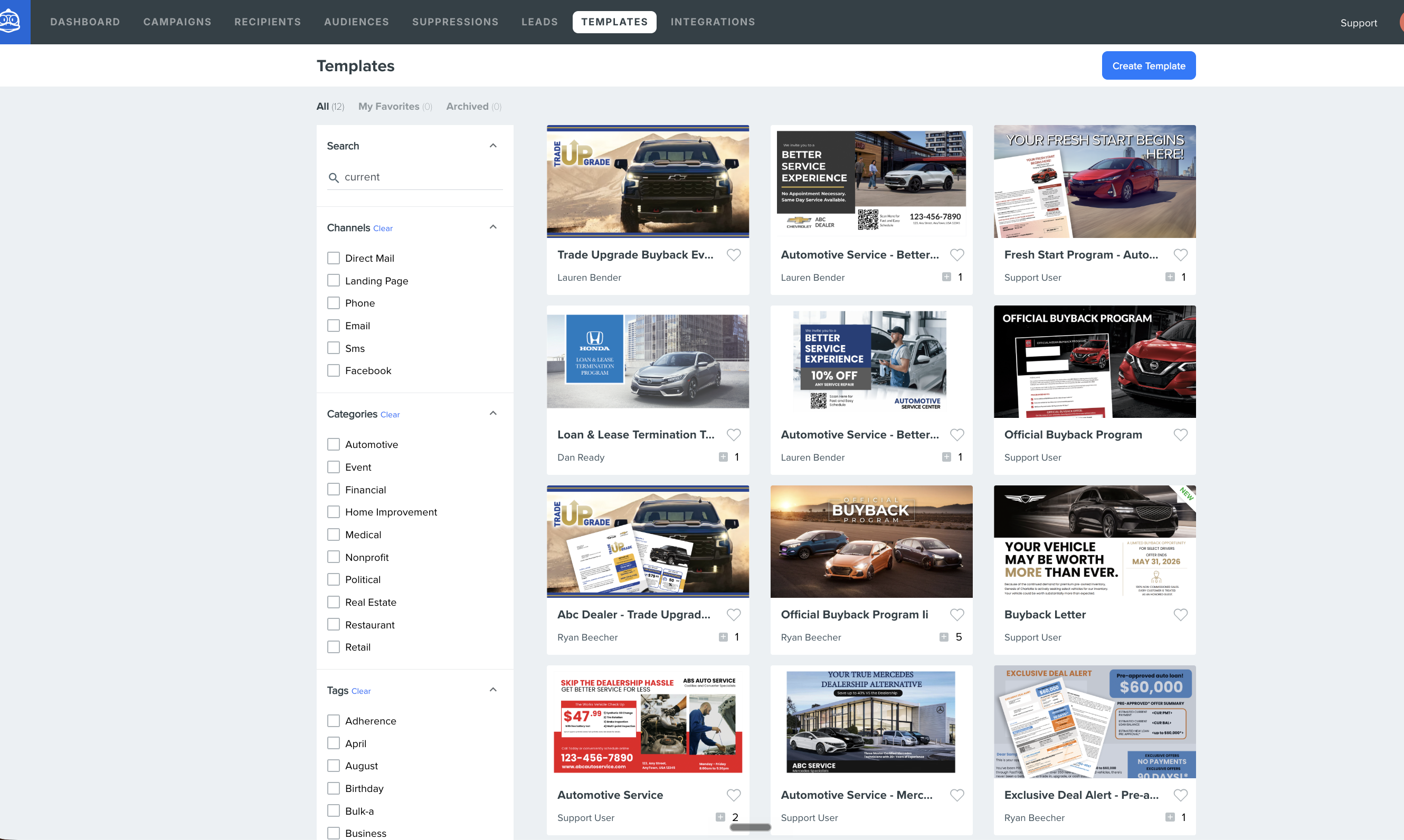
Task: Click plus icon on Abc Dealer Trade Upgrade card
Action: click(x=723, y=637)
